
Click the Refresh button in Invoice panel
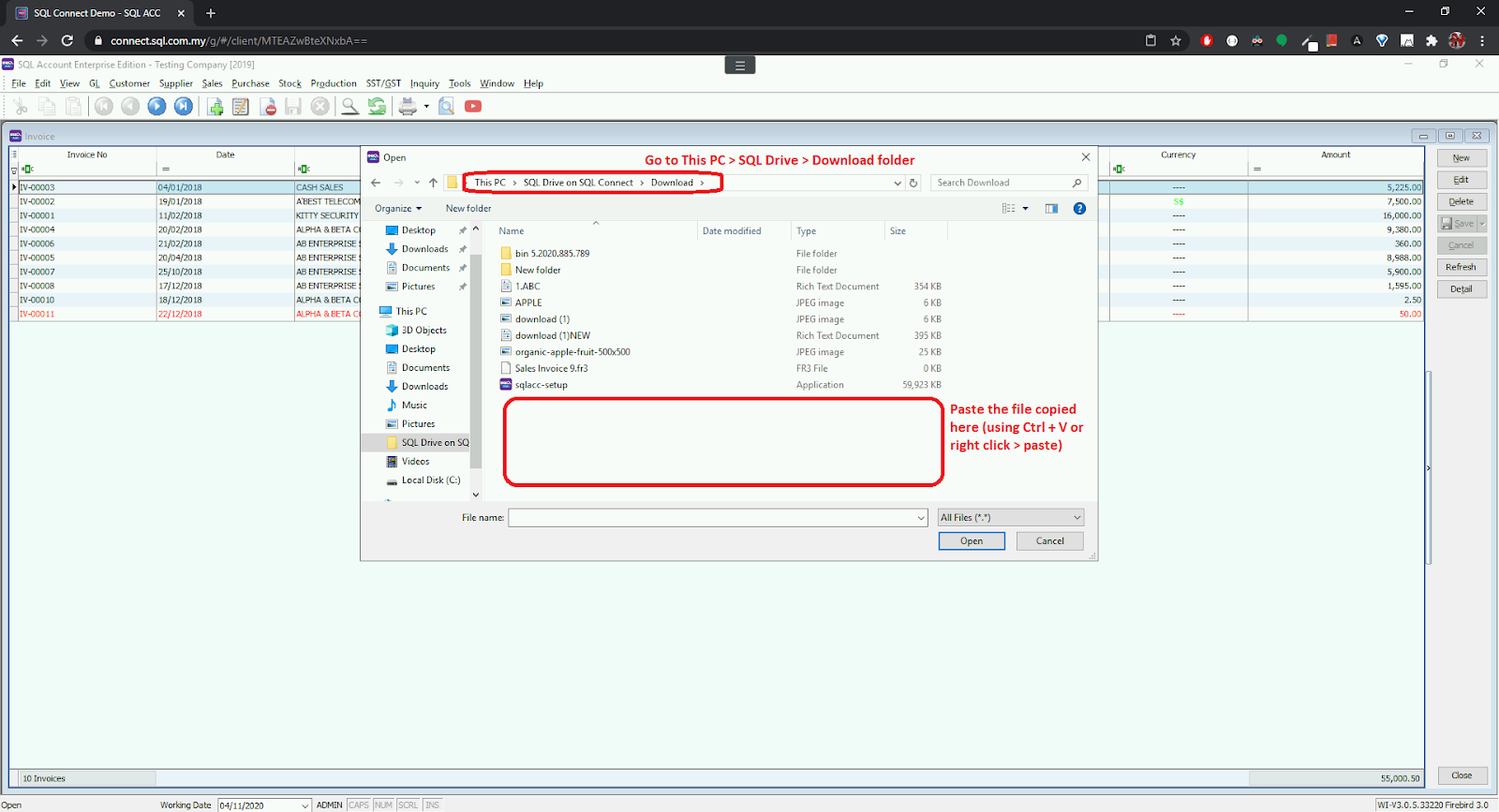[x=1462, y=267]
